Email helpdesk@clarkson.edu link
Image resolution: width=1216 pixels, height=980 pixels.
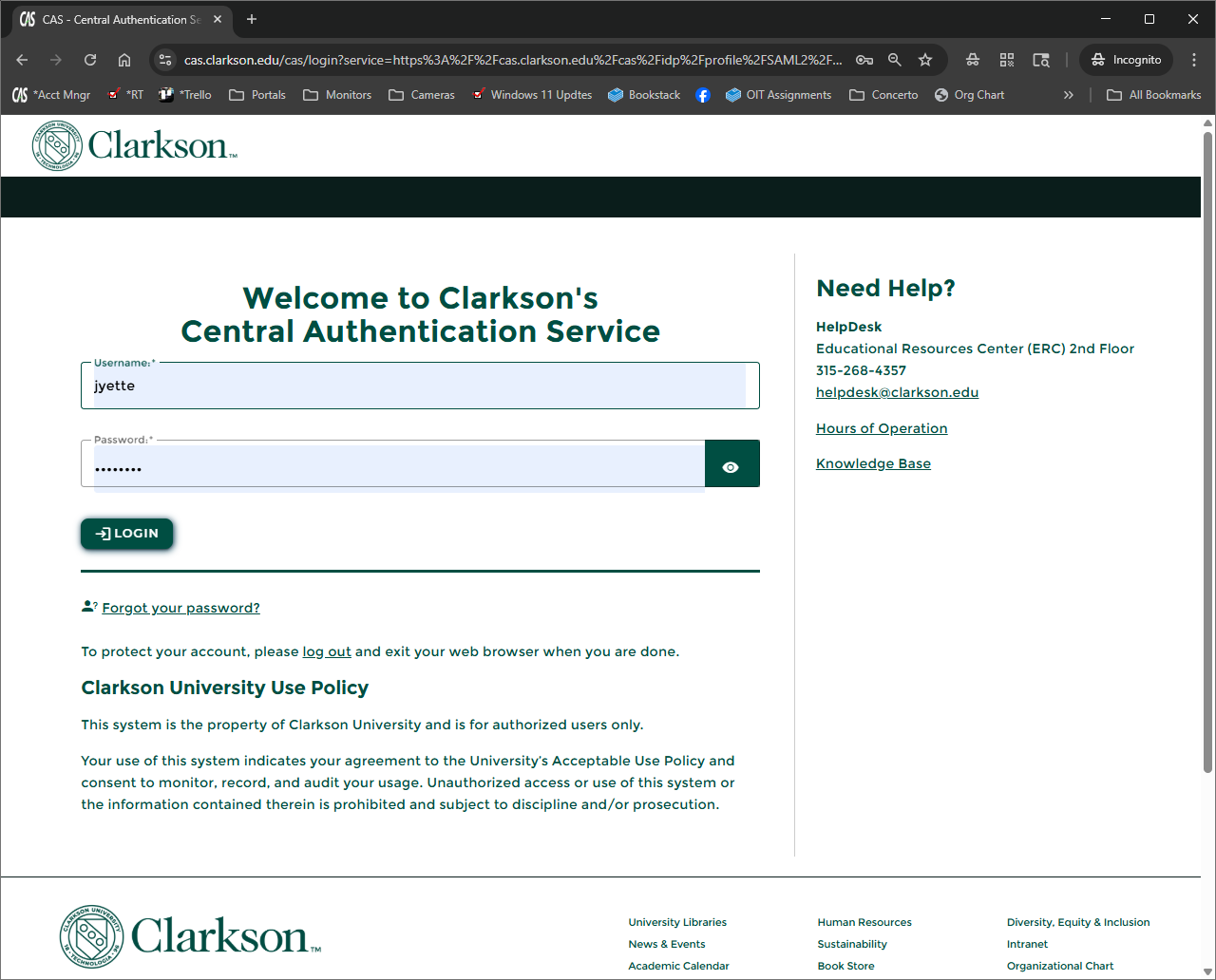(x=897, y=392)
